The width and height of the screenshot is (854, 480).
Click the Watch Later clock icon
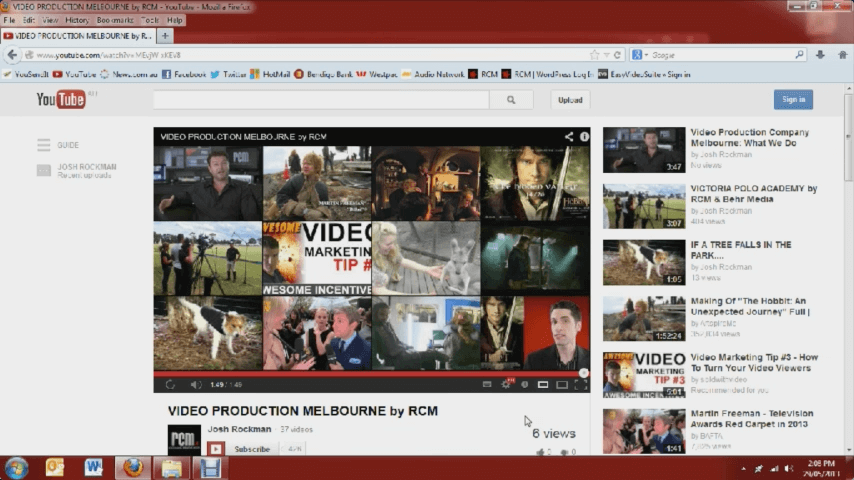pos(524,384)
